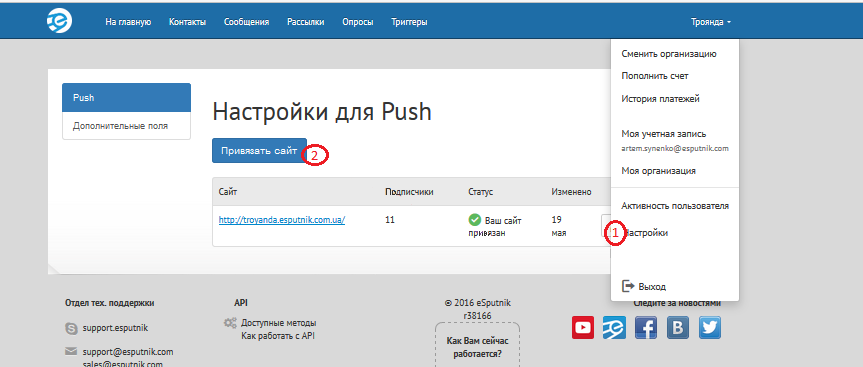
Task: Click the gears icon beside Доступные методы
Action: 230,323
